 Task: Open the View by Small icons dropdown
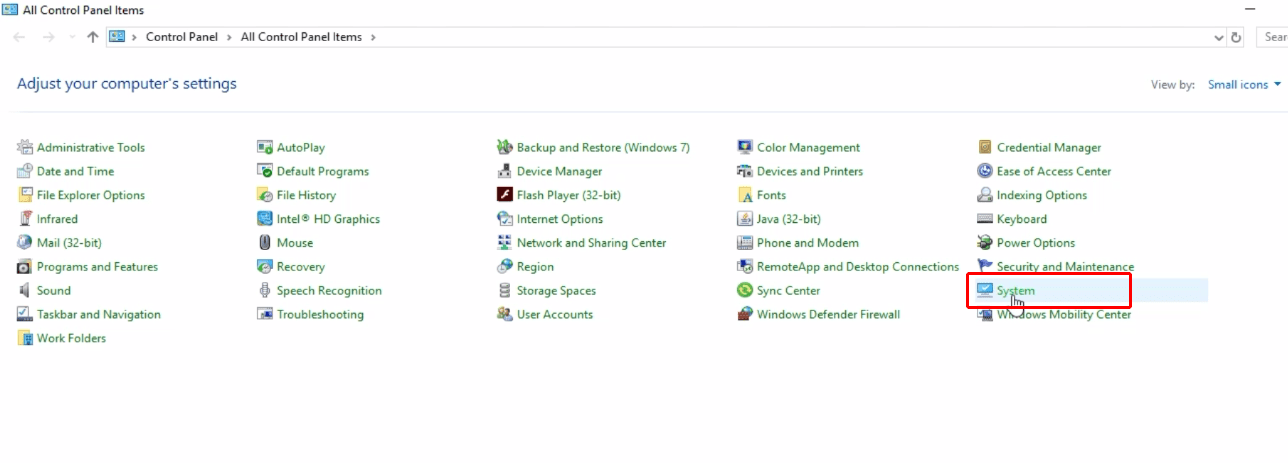(x=1244, y=85)
